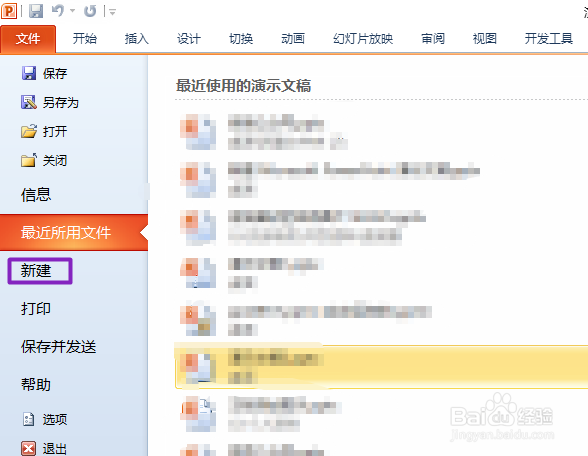The height and width of the screenshot is (456, 588).
Task: Click the 保存 floppy disk icon
Action: tap(29, 73)
